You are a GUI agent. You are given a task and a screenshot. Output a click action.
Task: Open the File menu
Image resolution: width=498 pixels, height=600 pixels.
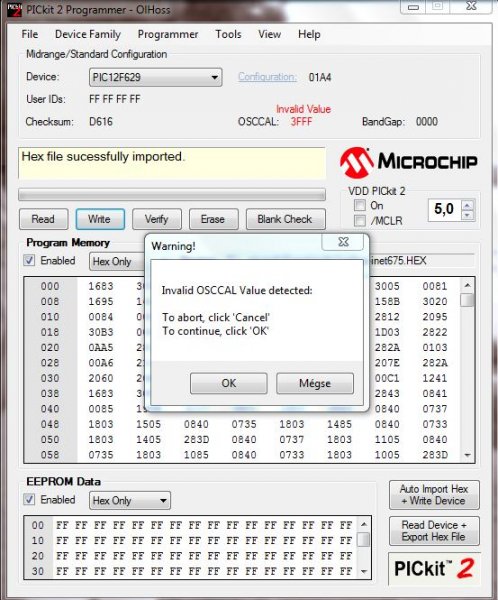pyautogui.click(x=30, y=34)
